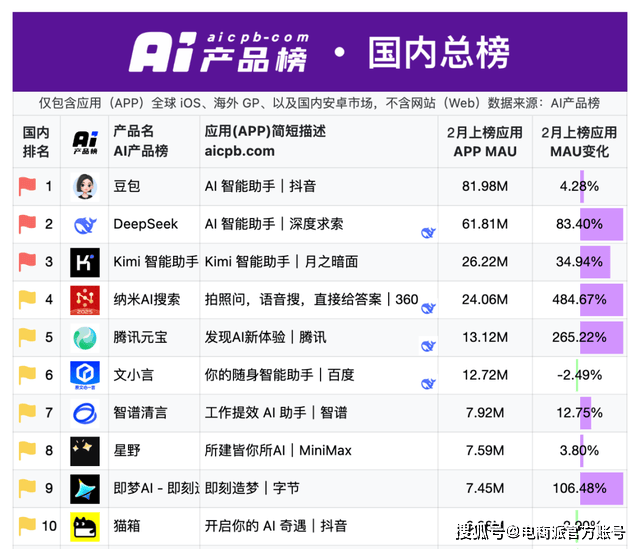This screenshot has height=549, width=640.
Task: Click the 2月上榜应用 APP MAU header
Action: (485, 142)
